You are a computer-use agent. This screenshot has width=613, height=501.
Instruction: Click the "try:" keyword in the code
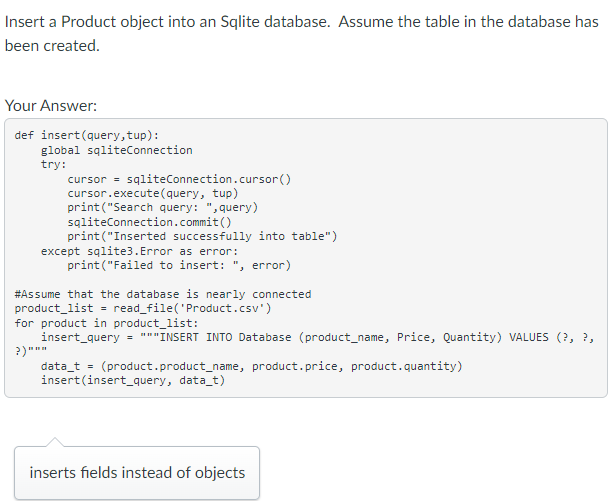[54, 164]
